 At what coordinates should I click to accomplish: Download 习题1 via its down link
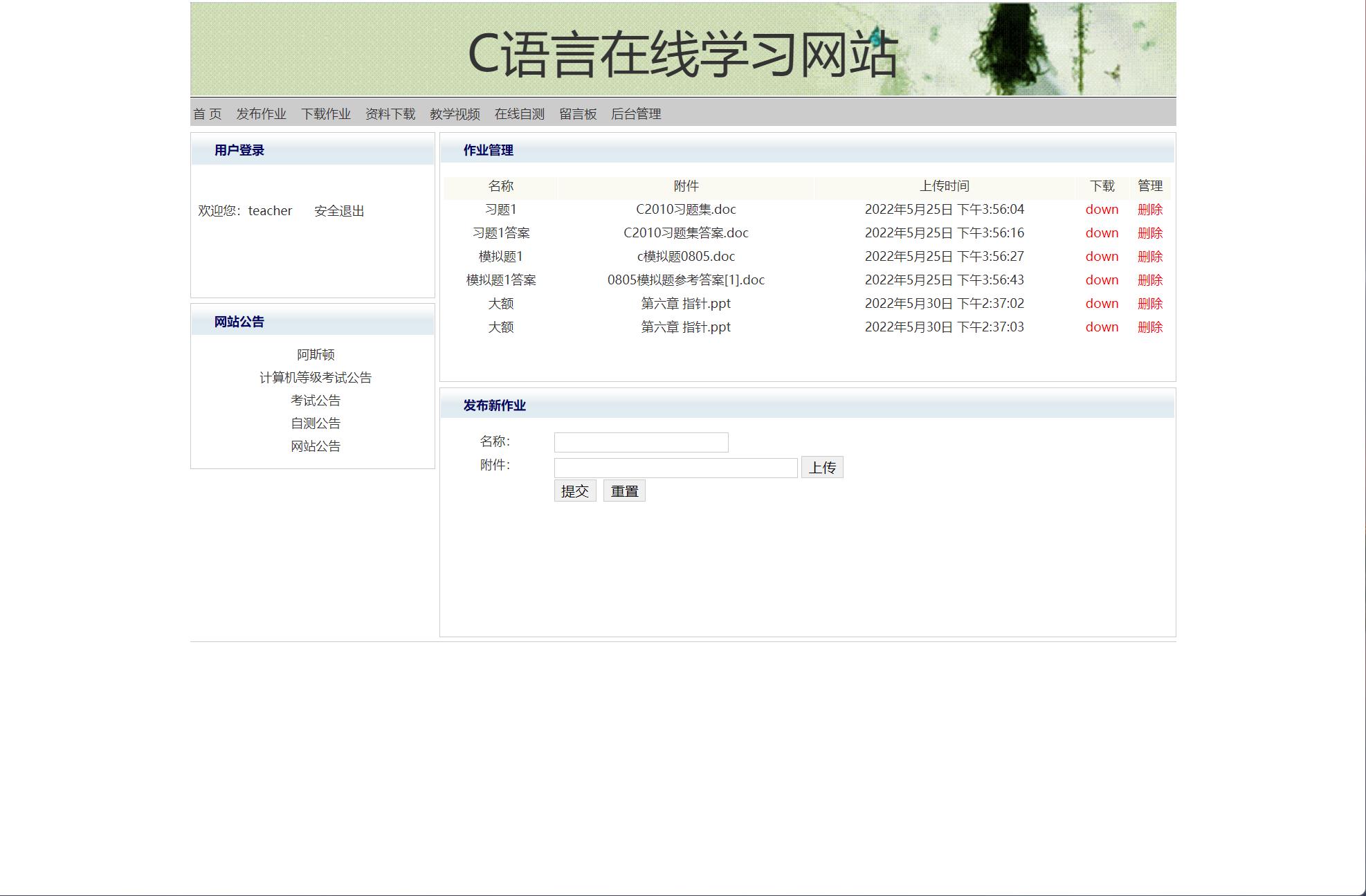click(x=1102, y=209)
